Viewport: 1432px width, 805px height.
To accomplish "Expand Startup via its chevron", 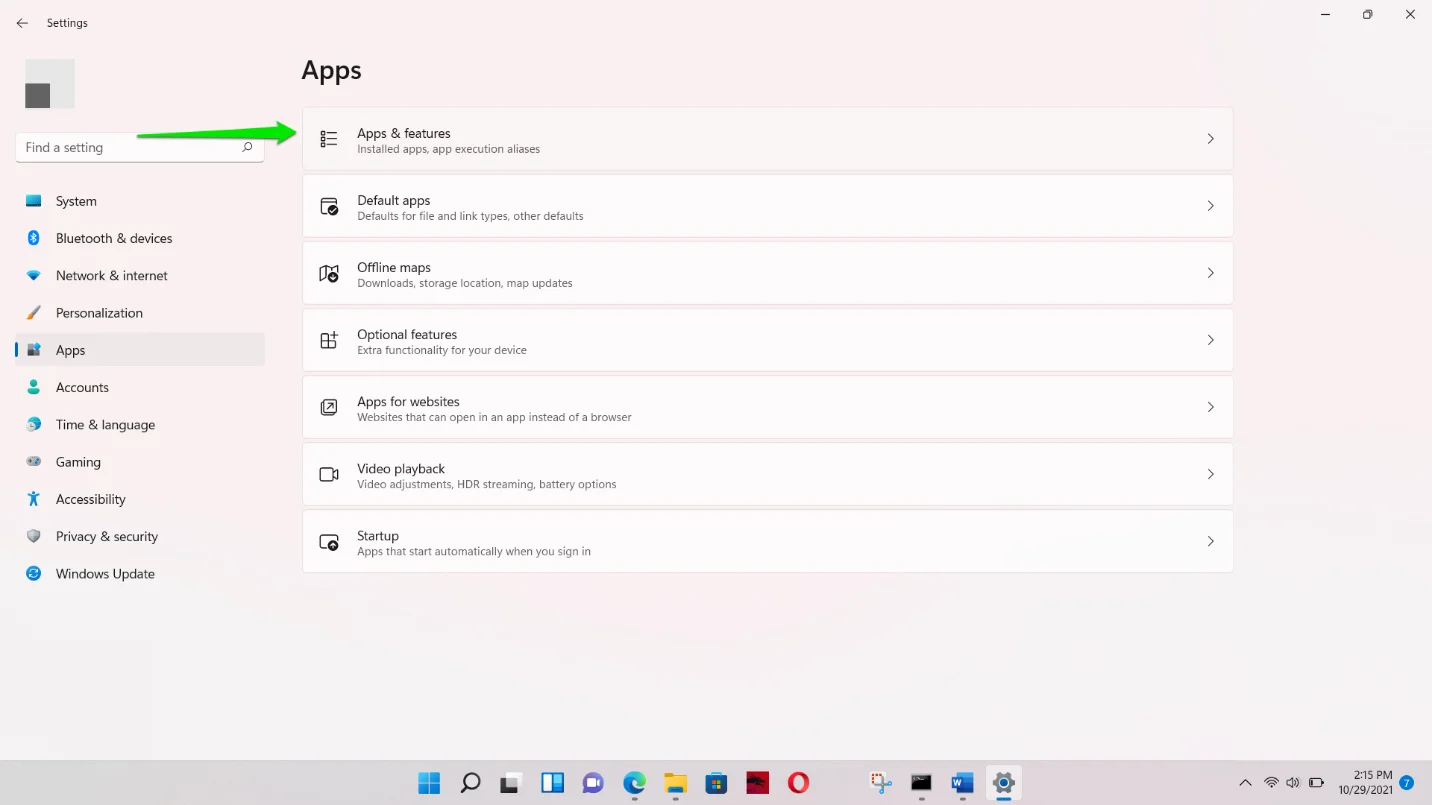I will click(x=1210, y=541).
